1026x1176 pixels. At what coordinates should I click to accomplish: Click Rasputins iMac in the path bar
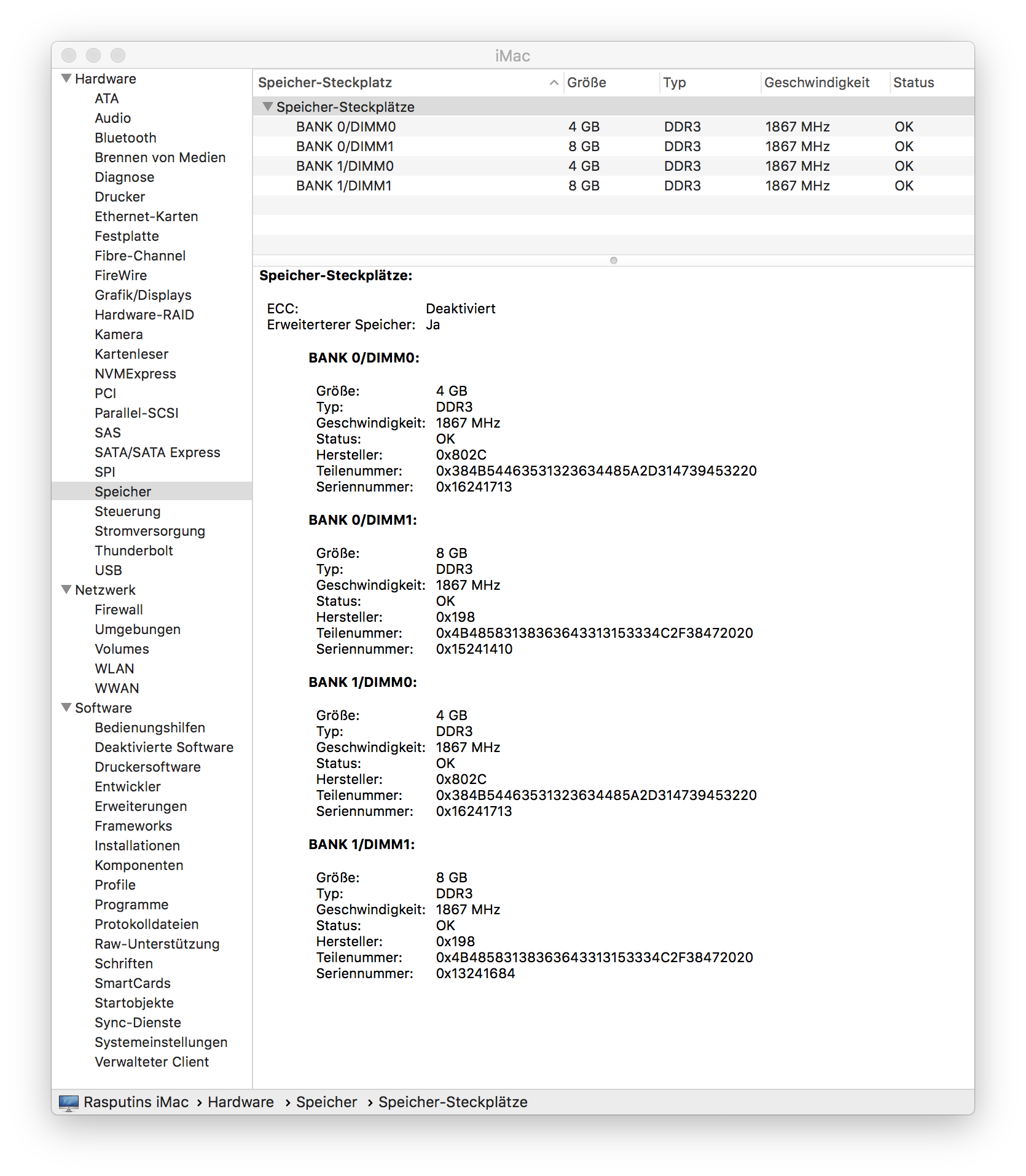tap(136, 1102)
